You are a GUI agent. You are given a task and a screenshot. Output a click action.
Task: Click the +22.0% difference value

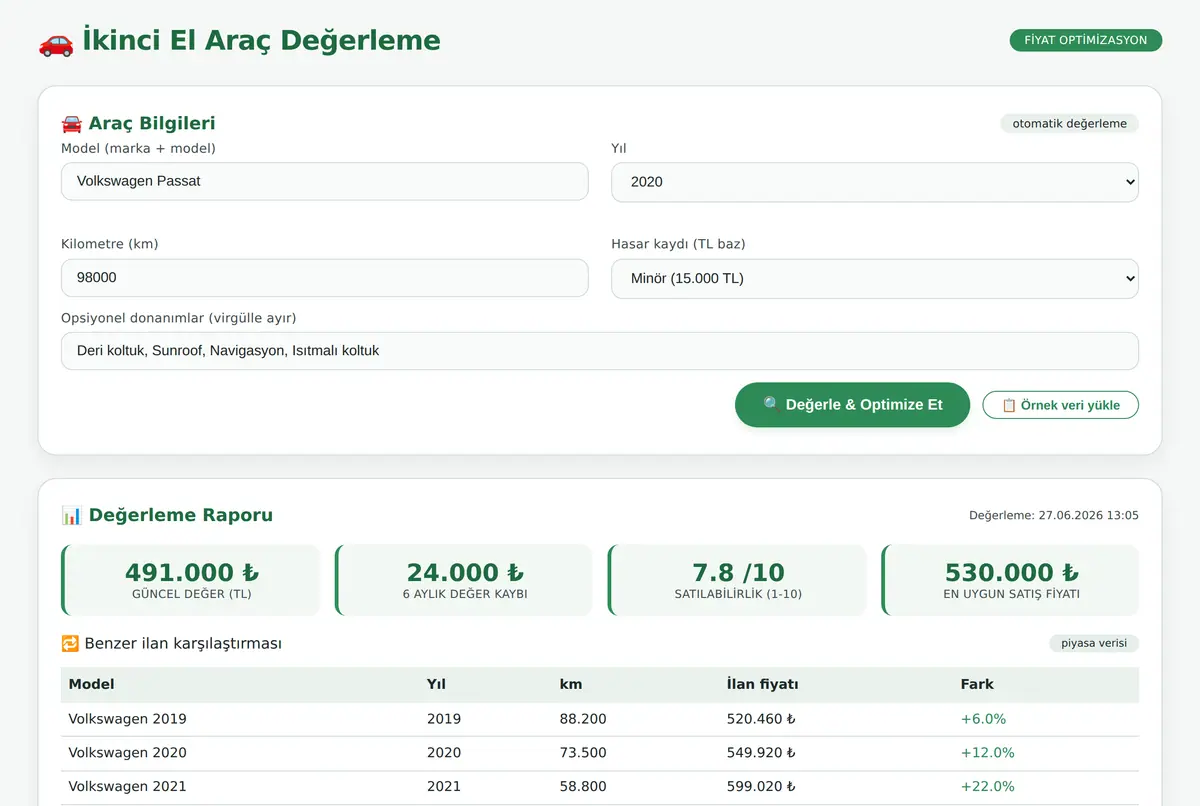[988, 787]
